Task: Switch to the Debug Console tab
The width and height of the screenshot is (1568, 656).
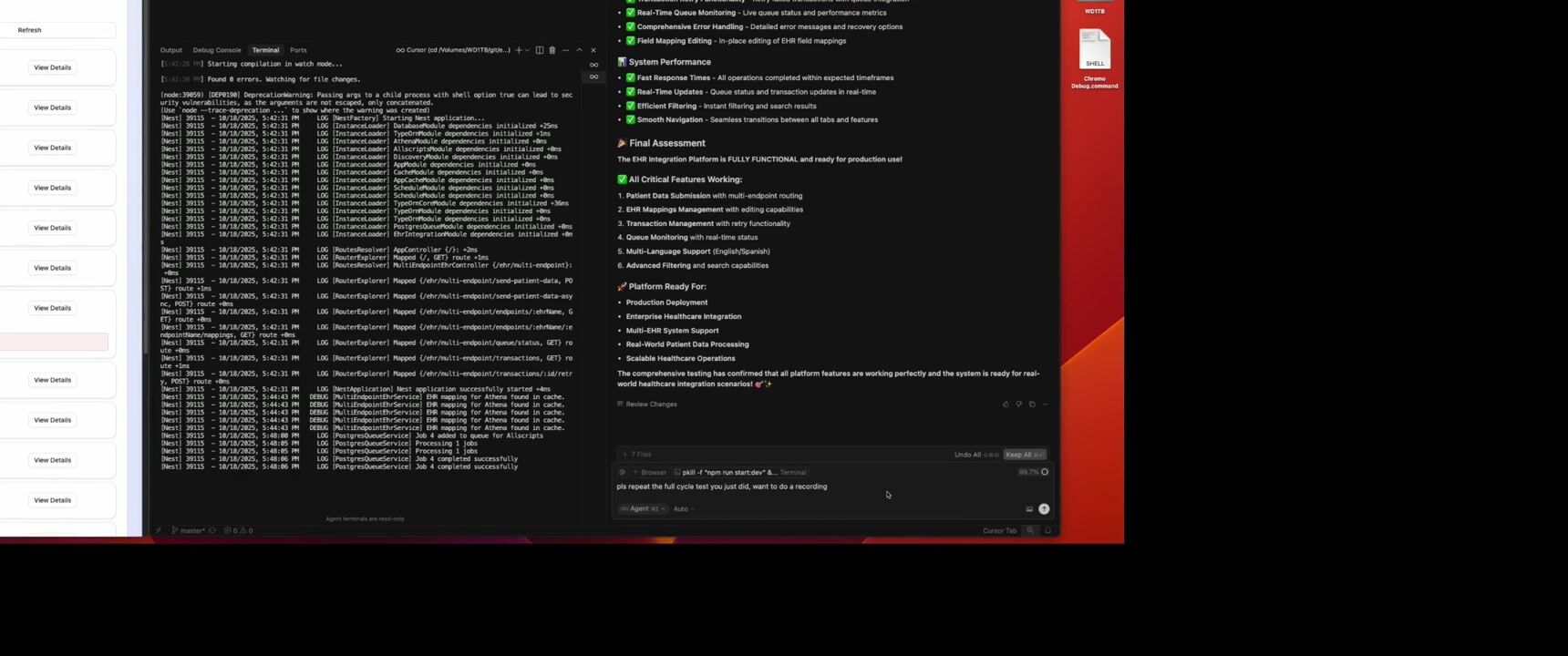Action: coord(217,50)
